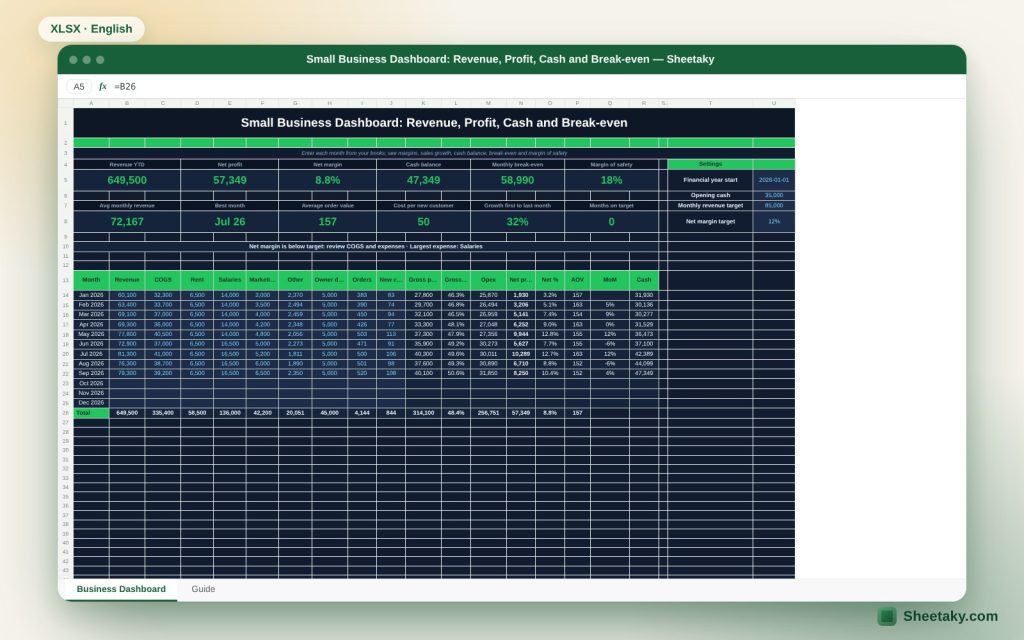Screen dimensions: 1024x640
Task: Select the Months on target value 0
Action: pos(611,221)
